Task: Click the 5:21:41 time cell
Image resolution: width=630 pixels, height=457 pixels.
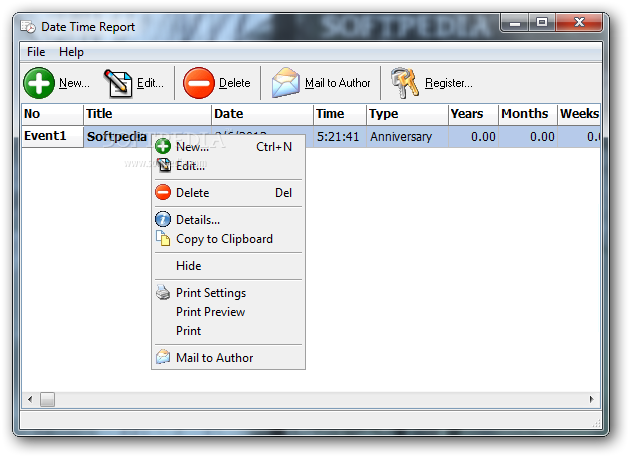Action: tap(340, 137)
